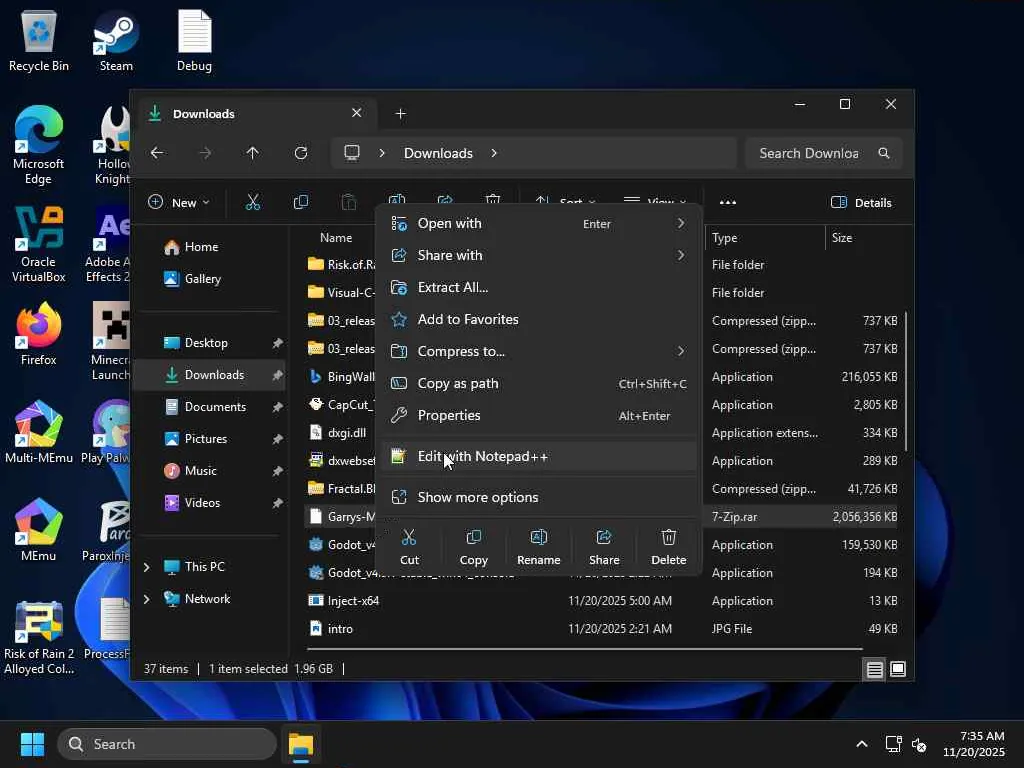The width and height of the screenshot is (1024, 768).
Task: Switch to large thumbnails view toggle
Action: (898, 669)
